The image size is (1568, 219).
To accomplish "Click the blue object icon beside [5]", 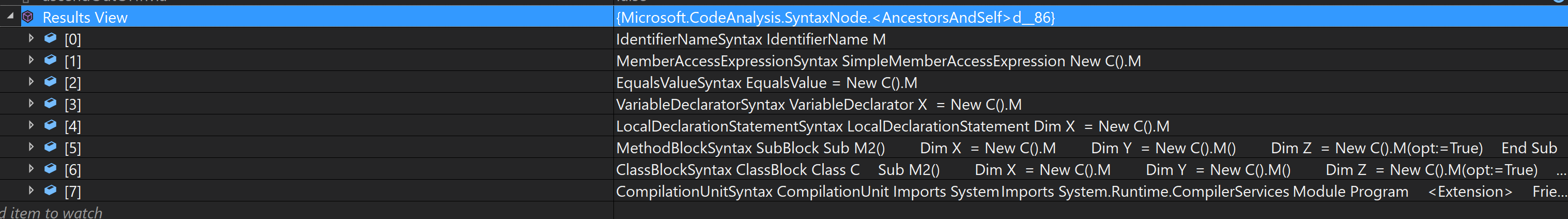I will (x=51, y=147).
